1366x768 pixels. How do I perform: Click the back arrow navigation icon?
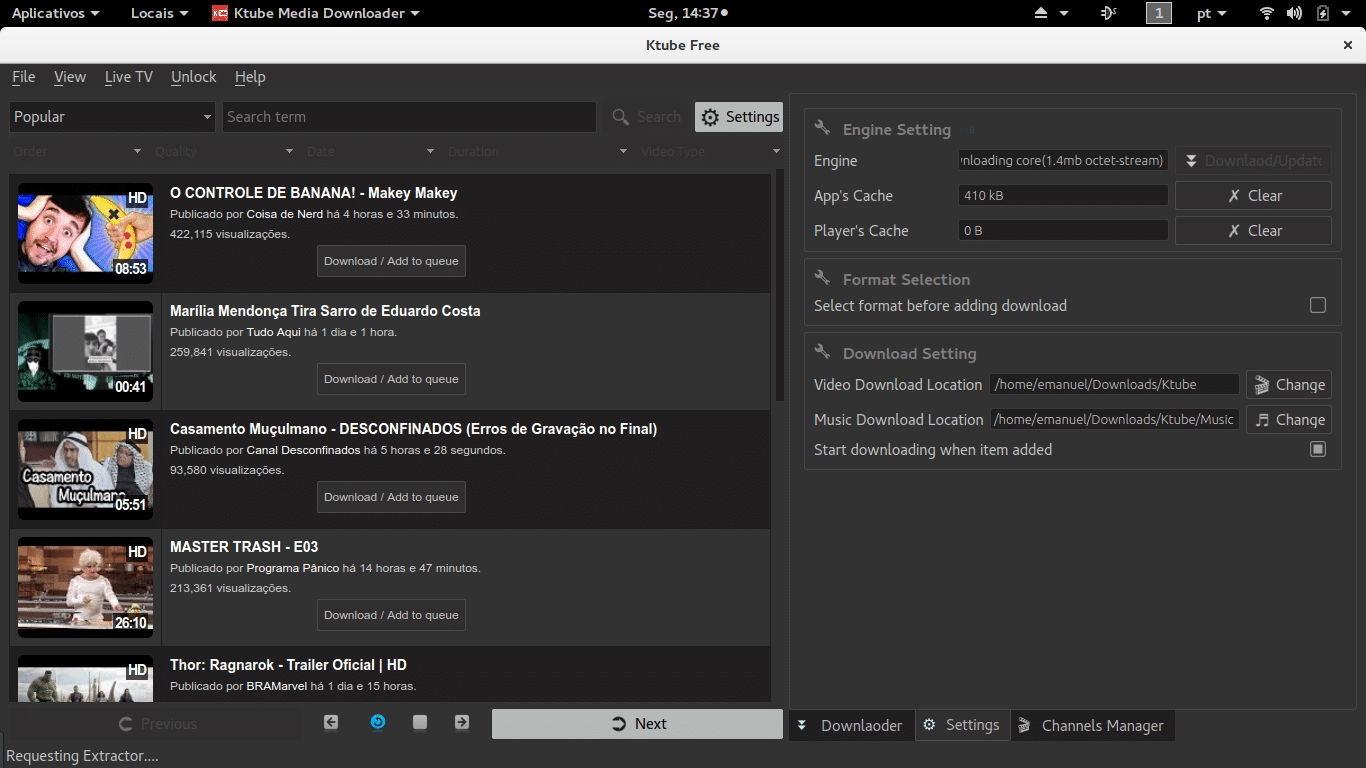tap(331, 722)
